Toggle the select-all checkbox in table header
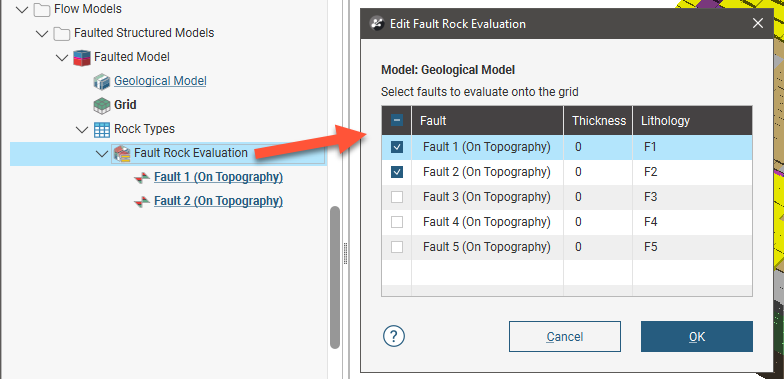The height and width of the screenshot is (379, 784). [x=397, y=120]
